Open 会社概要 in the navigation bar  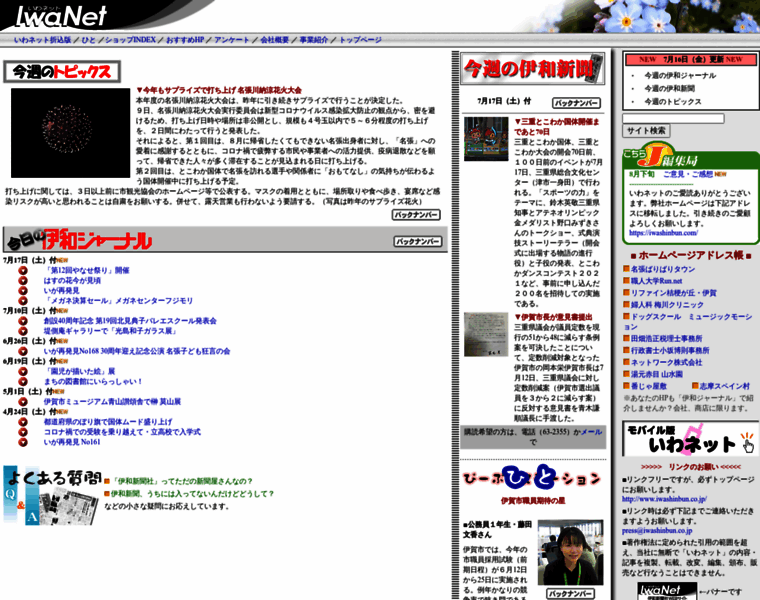(x=274, y=40)
